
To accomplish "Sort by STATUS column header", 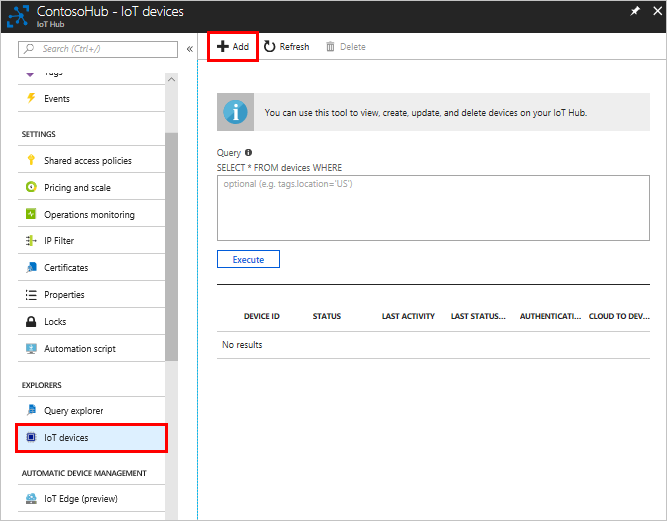I will tap(327, 316).
